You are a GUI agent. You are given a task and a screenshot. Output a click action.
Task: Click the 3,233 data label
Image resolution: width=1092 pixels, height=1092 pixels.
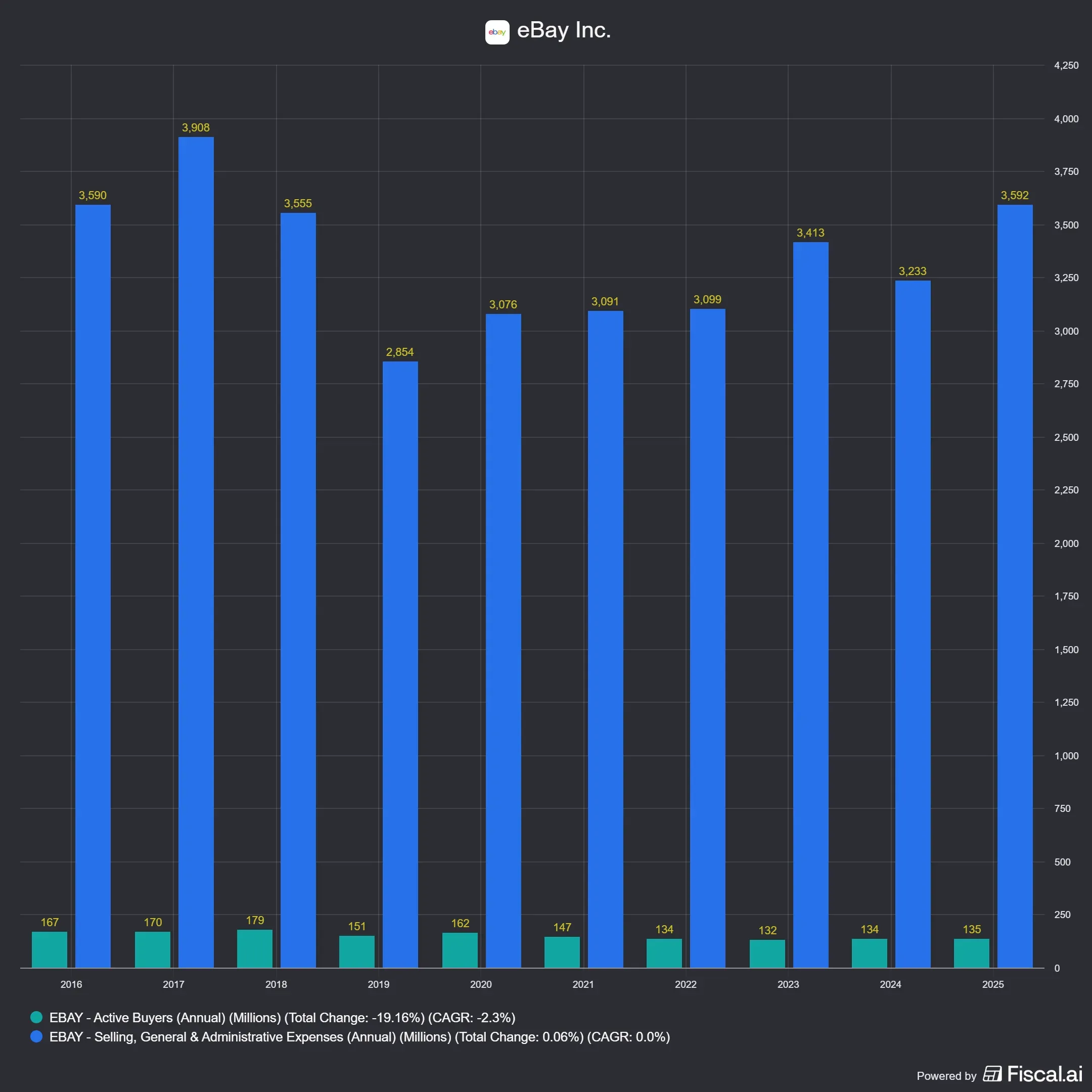point(913,271)
